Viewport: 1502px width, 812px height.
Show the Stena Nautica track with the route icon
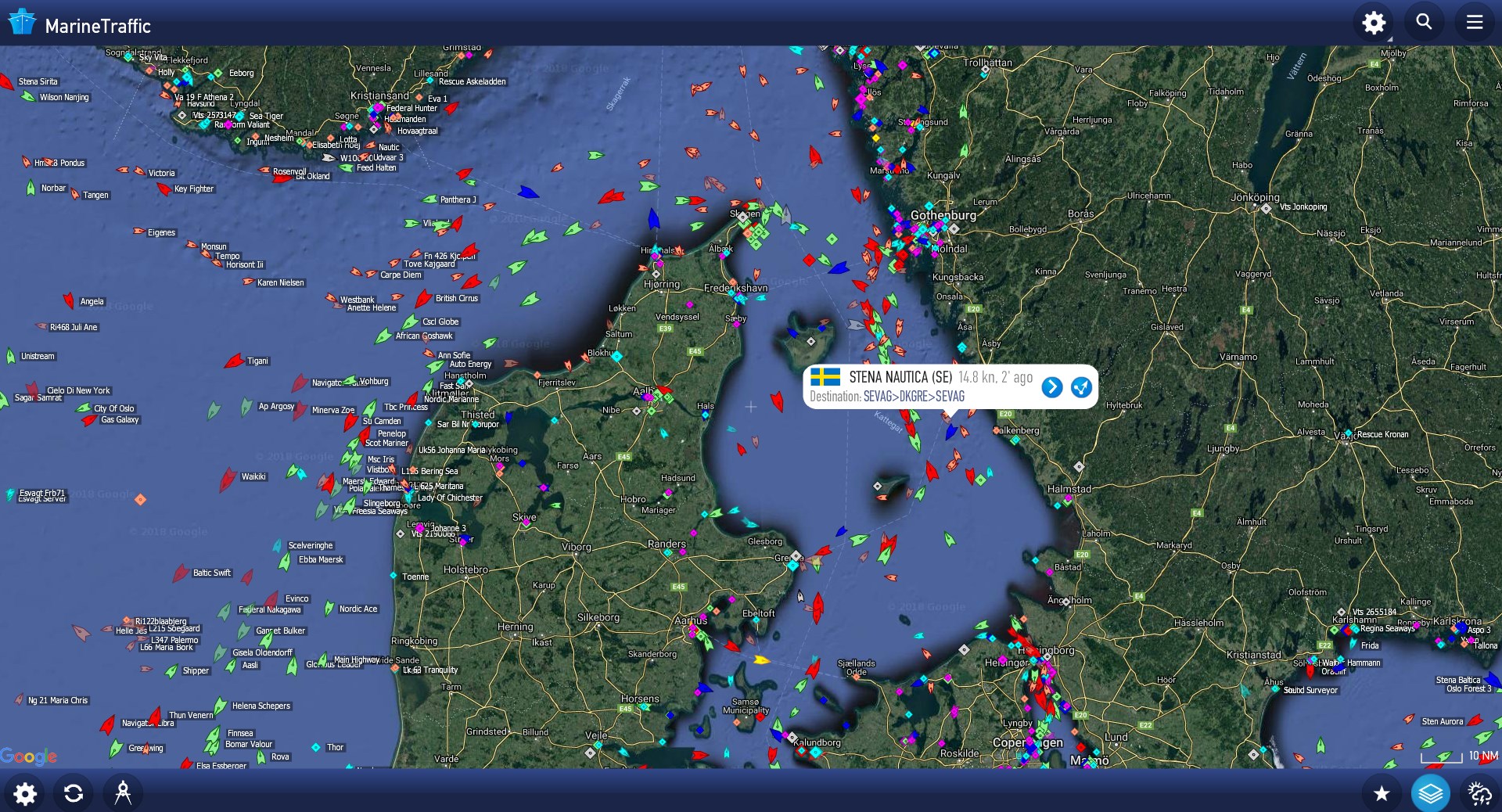(1081, 387)
